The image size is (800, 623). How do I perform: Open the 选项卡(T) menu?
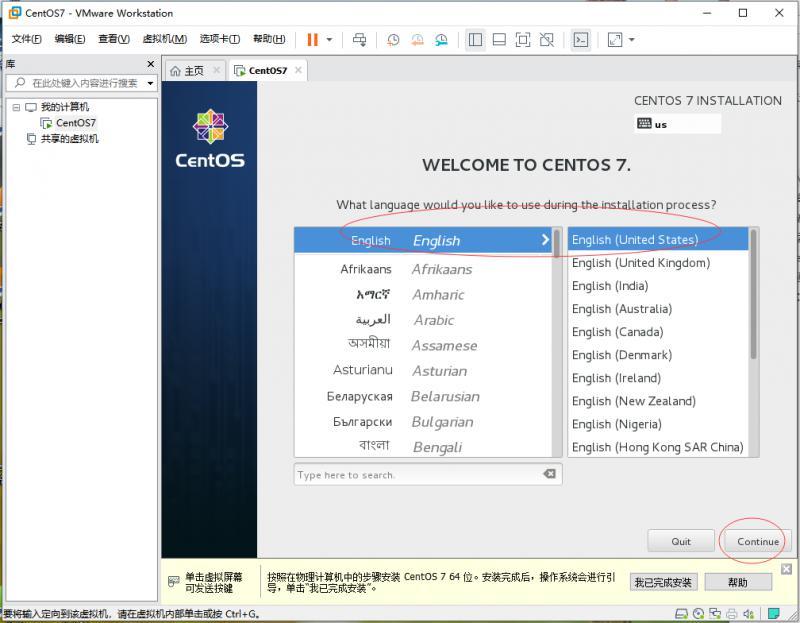point(220,39)
